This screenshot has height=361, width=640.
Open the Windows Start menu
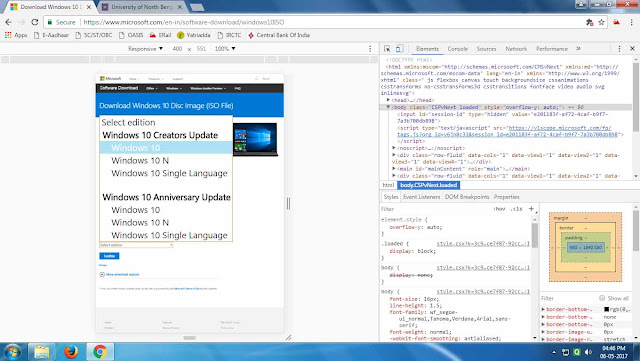[x=13, y=352]
